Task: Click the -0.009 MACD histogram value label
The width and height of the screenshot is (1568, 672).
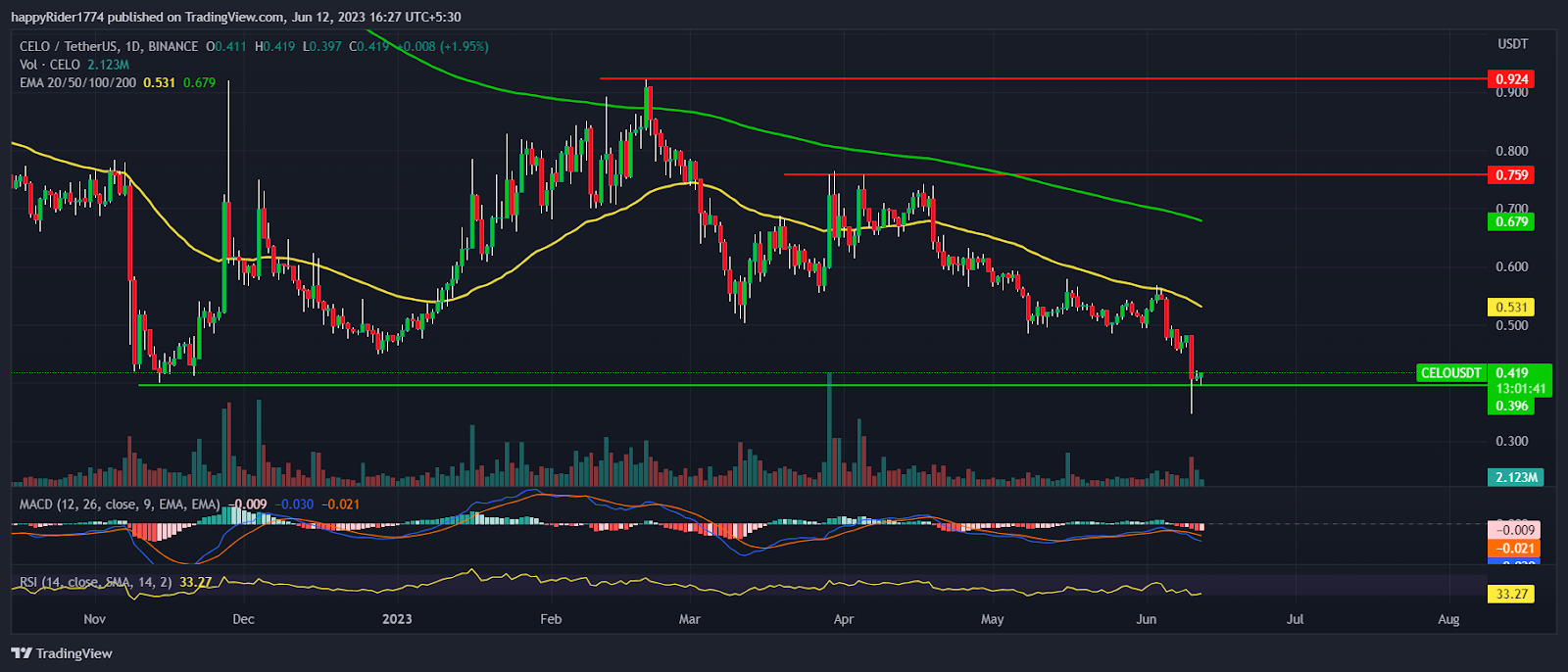Action: point(1513,530)
